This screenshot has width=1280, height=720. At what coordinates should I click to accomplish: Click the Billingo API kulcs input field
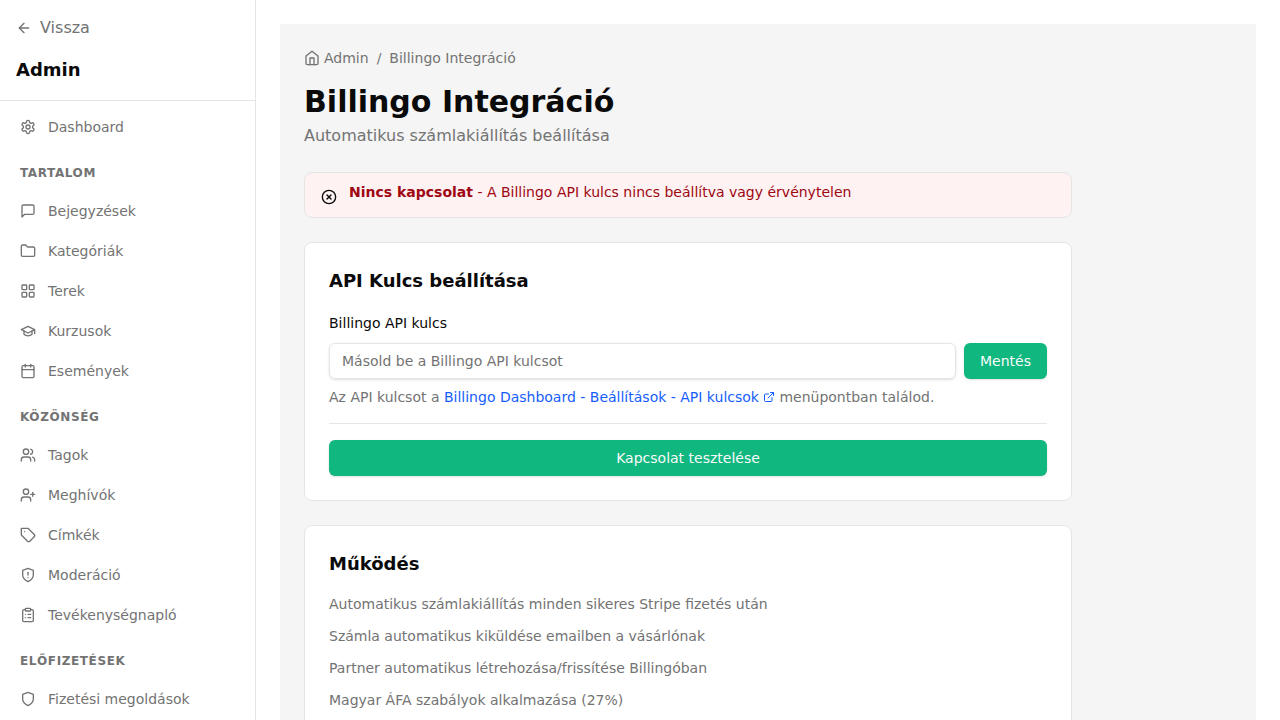tap(641, 361)
